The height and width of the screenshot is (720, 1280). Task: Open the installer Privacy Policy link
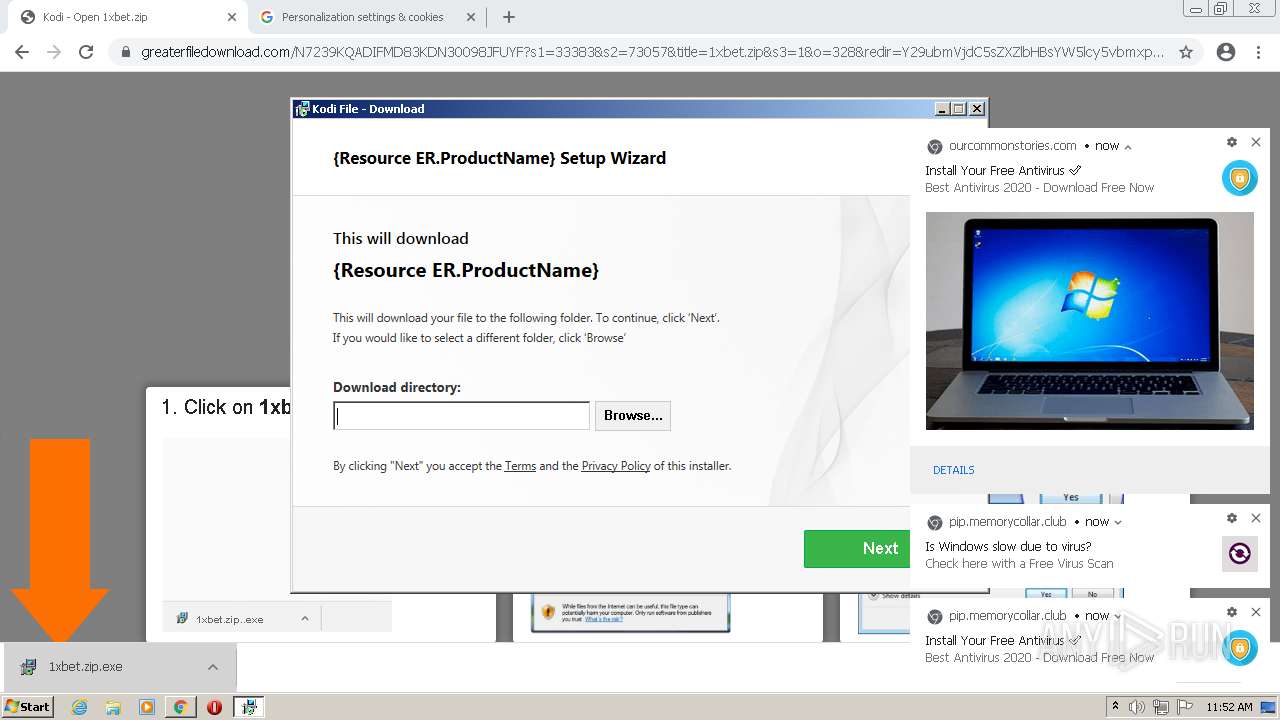tap(616, 466)
